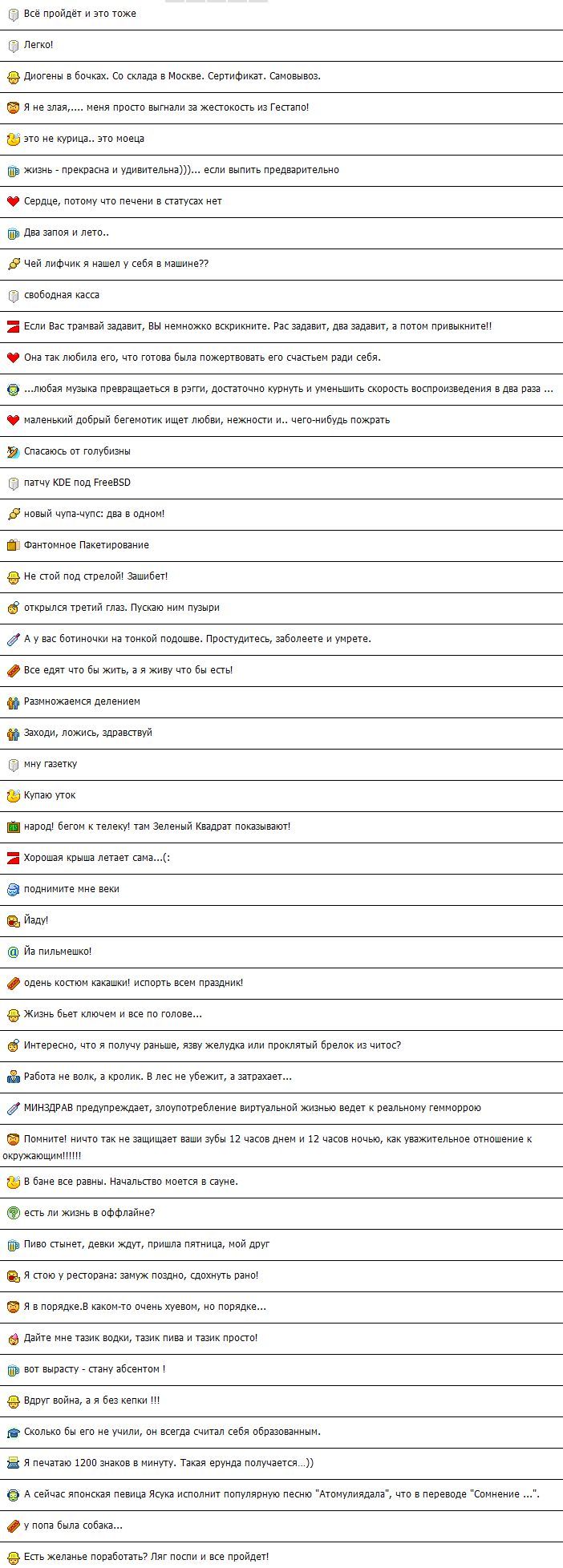This screenshot has height=1568, width=563.
Task: Click the status text "есть ли жизнь в оффлайне?"
Action: click(89, 1213)
